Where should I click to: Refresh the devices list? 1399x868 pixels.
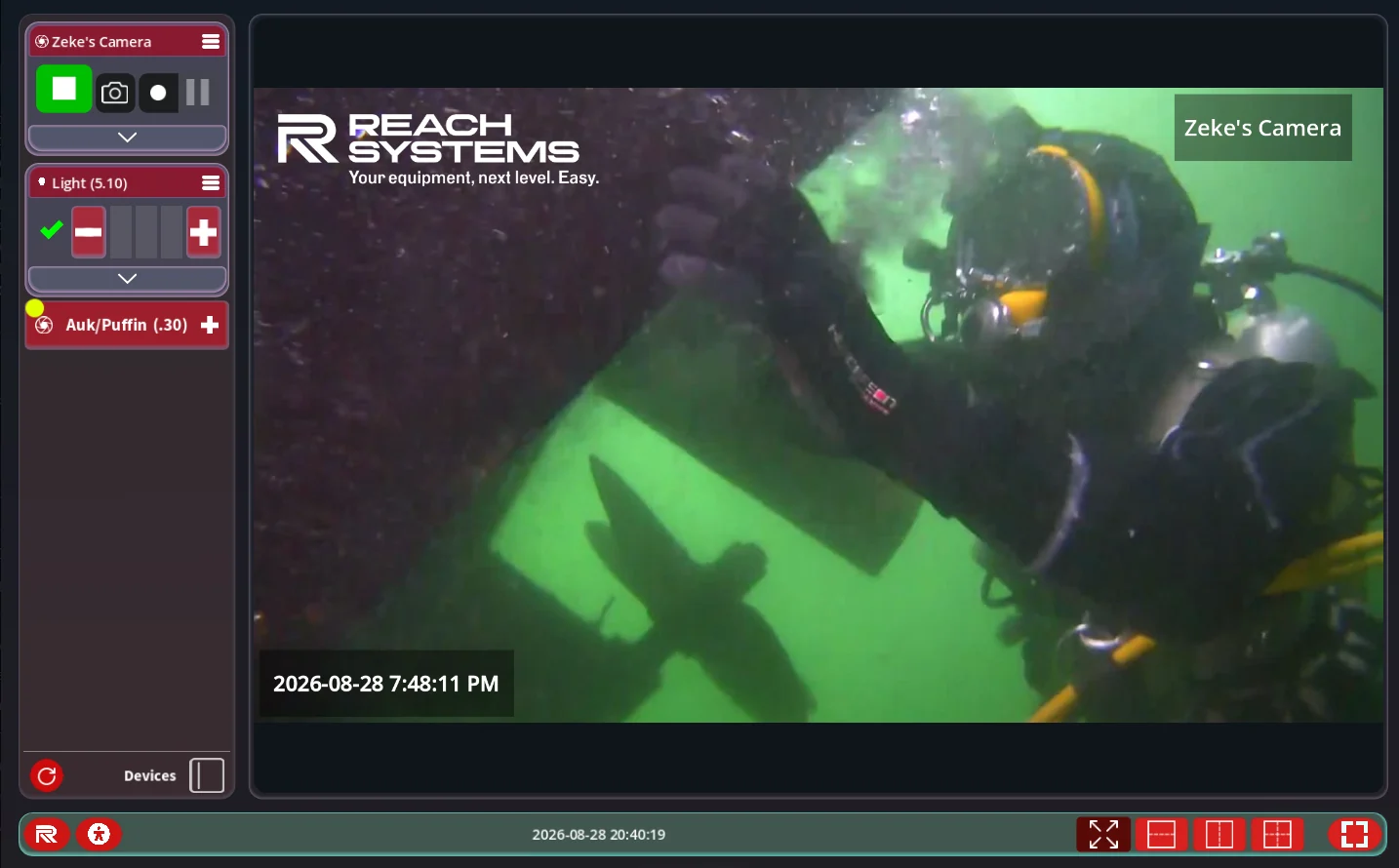click(x=47, y=776)
